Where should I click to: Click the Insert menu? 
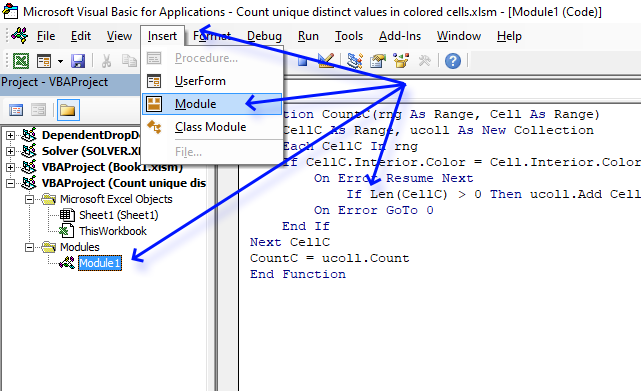click(x=162, y=36)
